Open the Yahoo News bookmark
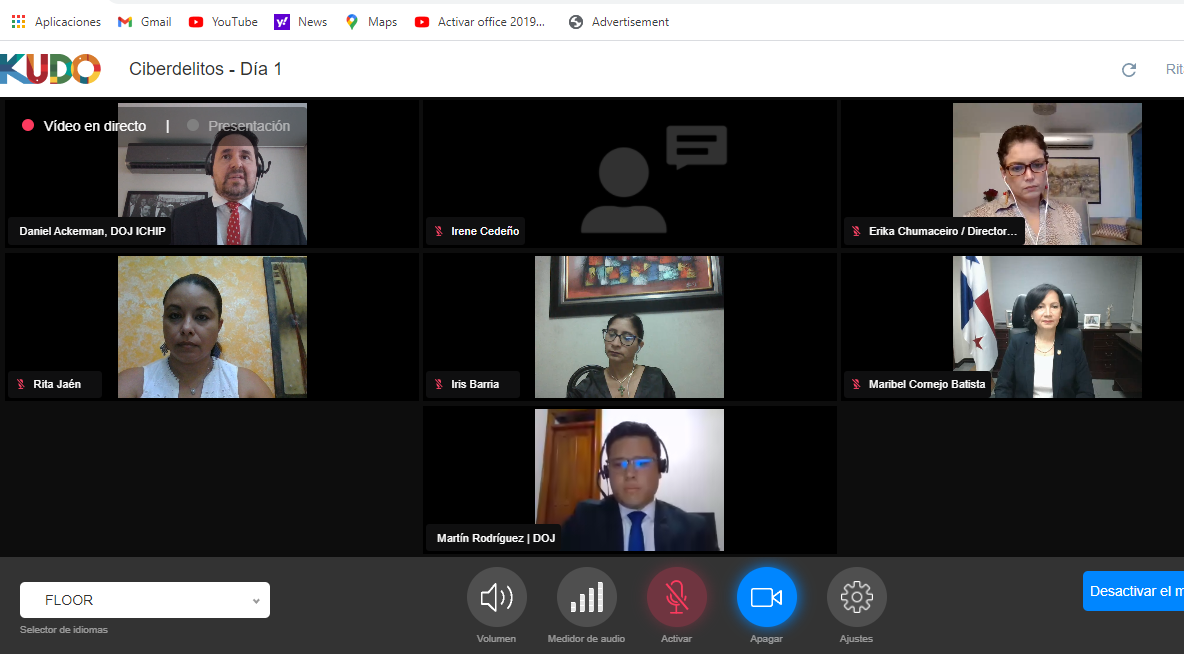 point(301,22)
